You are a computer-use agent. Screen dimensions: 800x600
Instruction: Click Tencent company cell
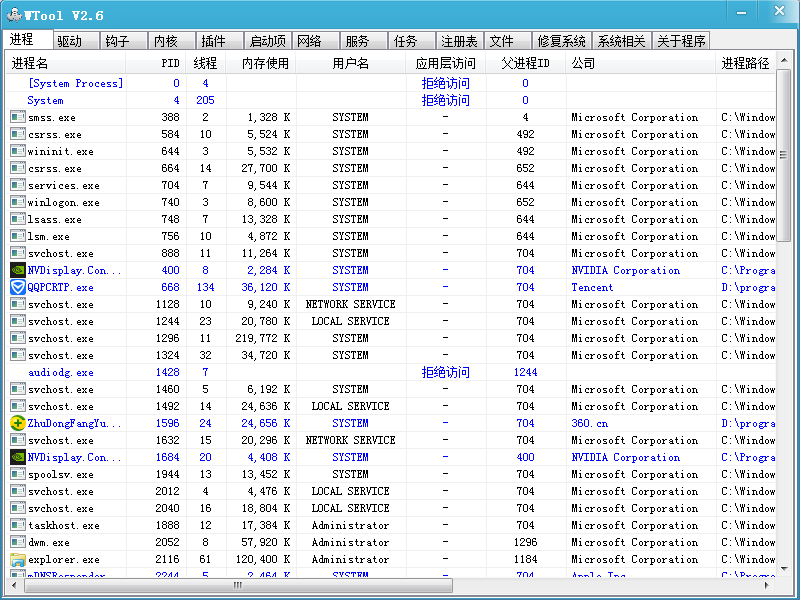(x=592, y=287)
